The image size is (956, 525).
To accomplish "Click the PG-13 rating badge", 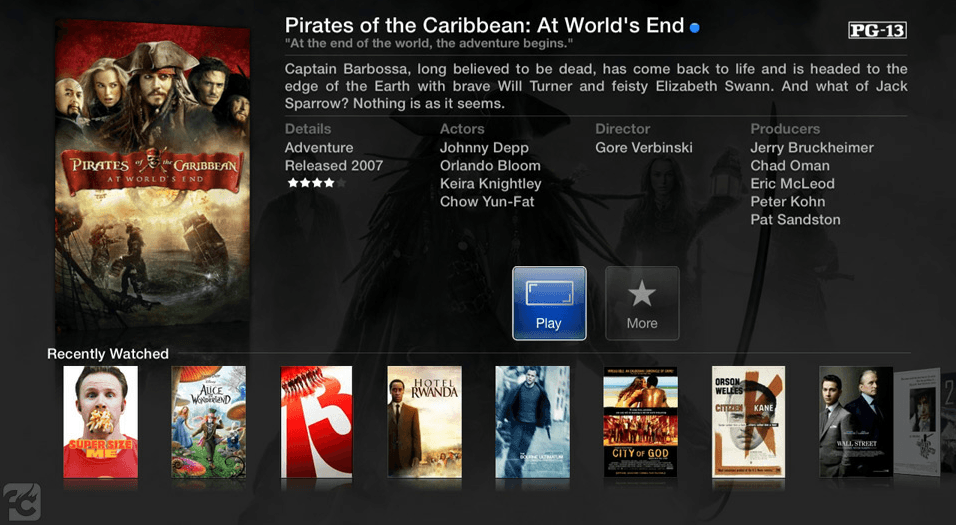I will click(x=877, y=30).
